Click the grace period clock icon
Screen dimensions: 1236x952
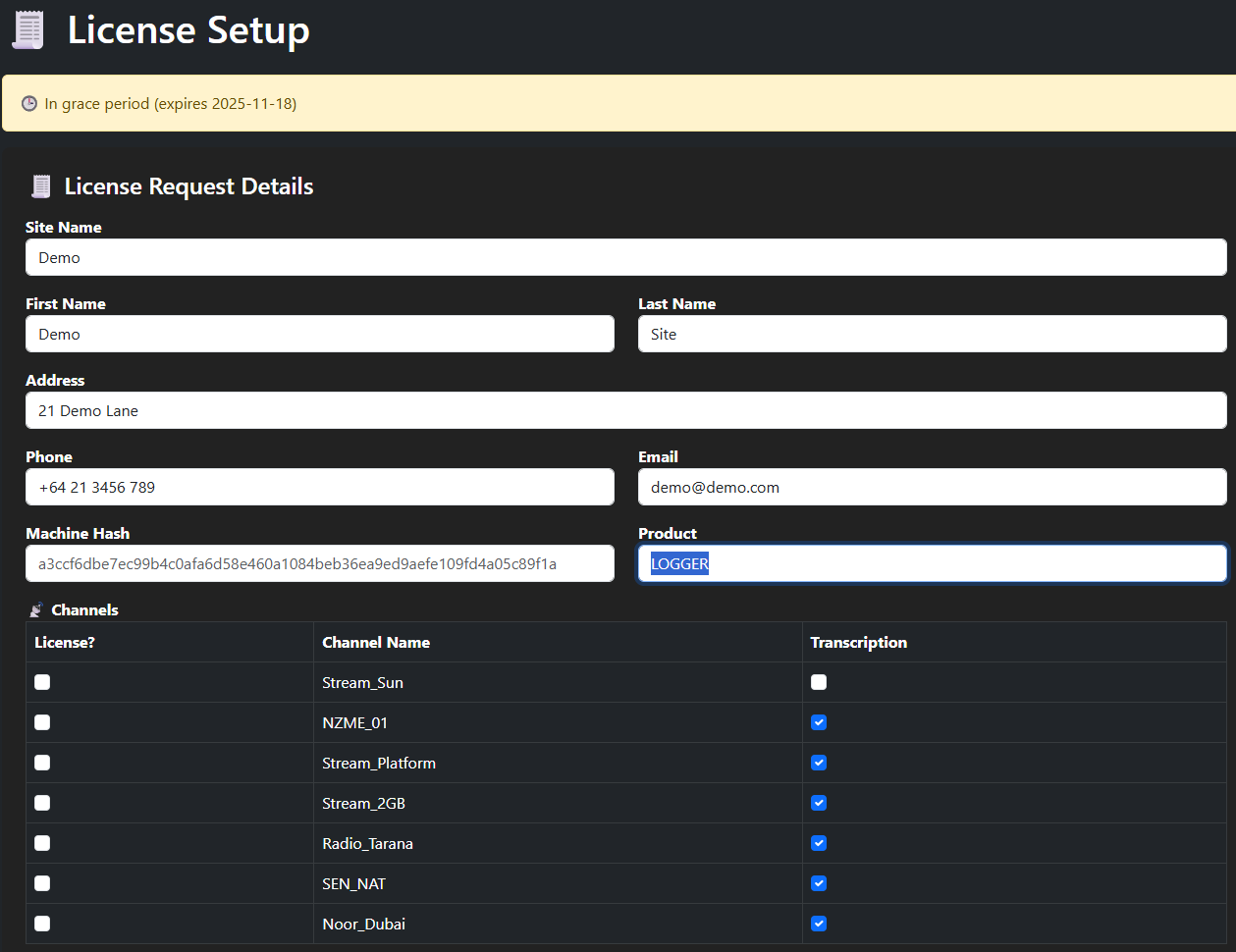29,104
